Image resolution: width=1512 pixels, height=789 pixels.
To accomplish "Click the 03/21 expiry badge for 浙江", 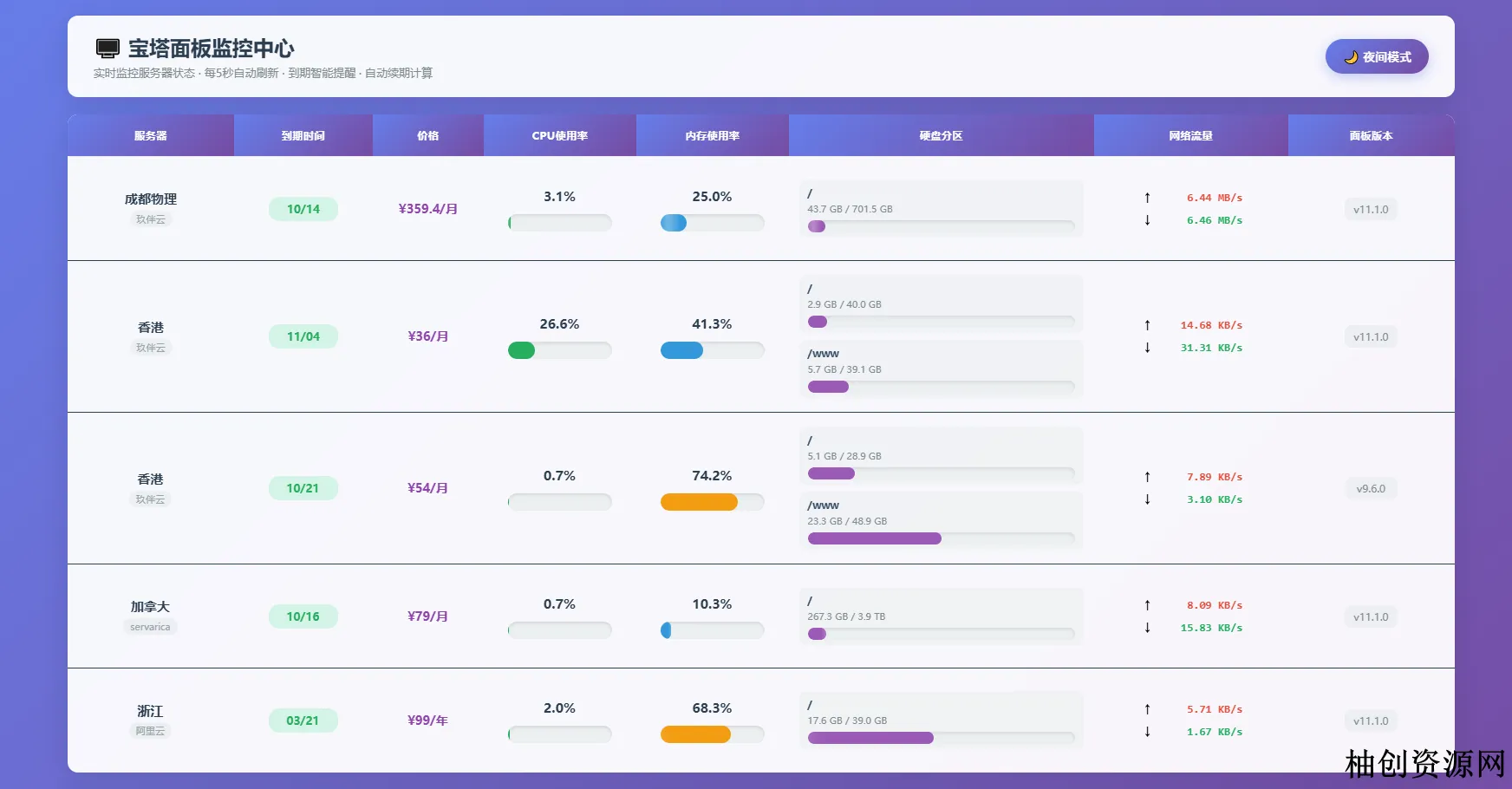I will tap(303, 721).
